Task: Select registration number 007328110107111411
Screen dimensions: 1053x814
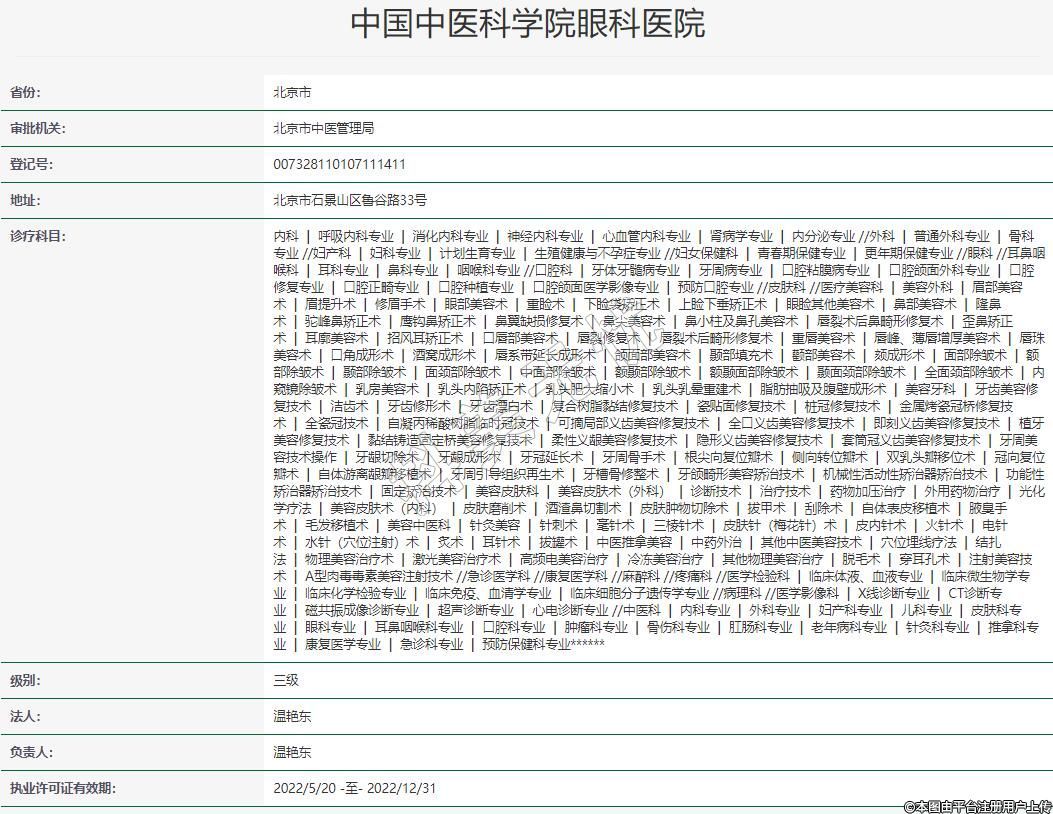Action: (x=339, y=164)
